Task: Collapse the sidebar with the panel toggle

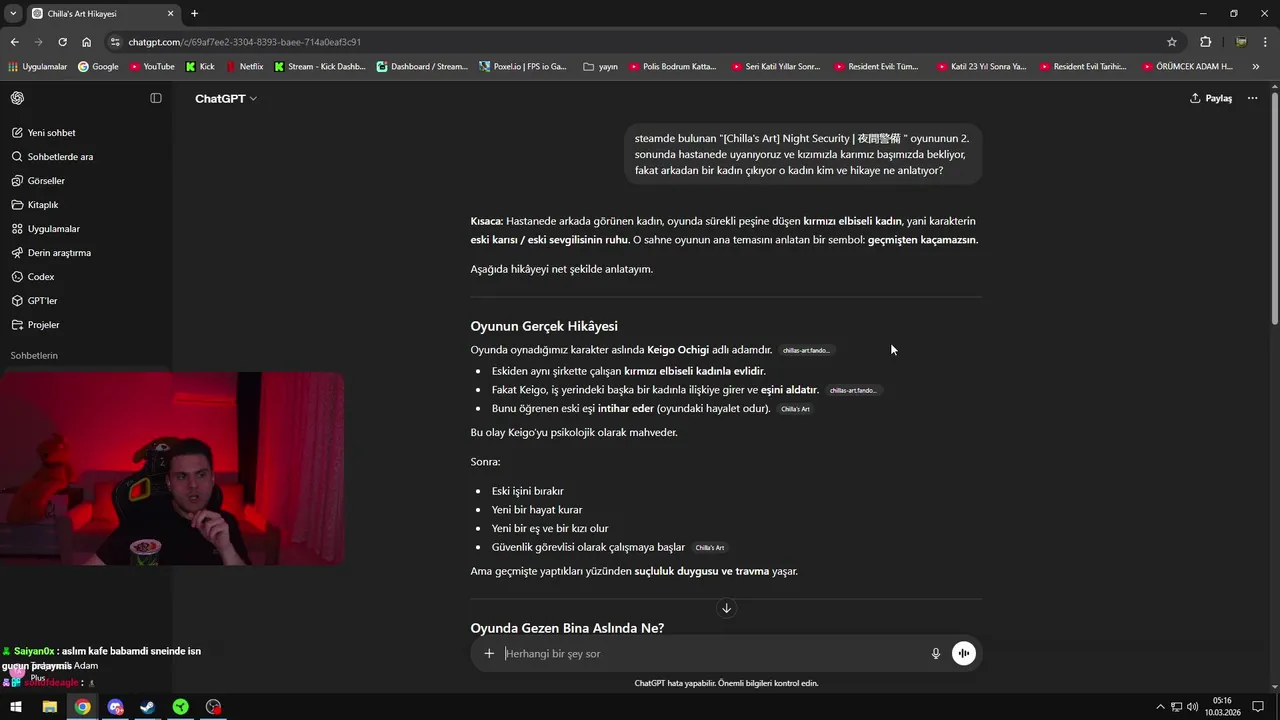Action: (156, 98)
